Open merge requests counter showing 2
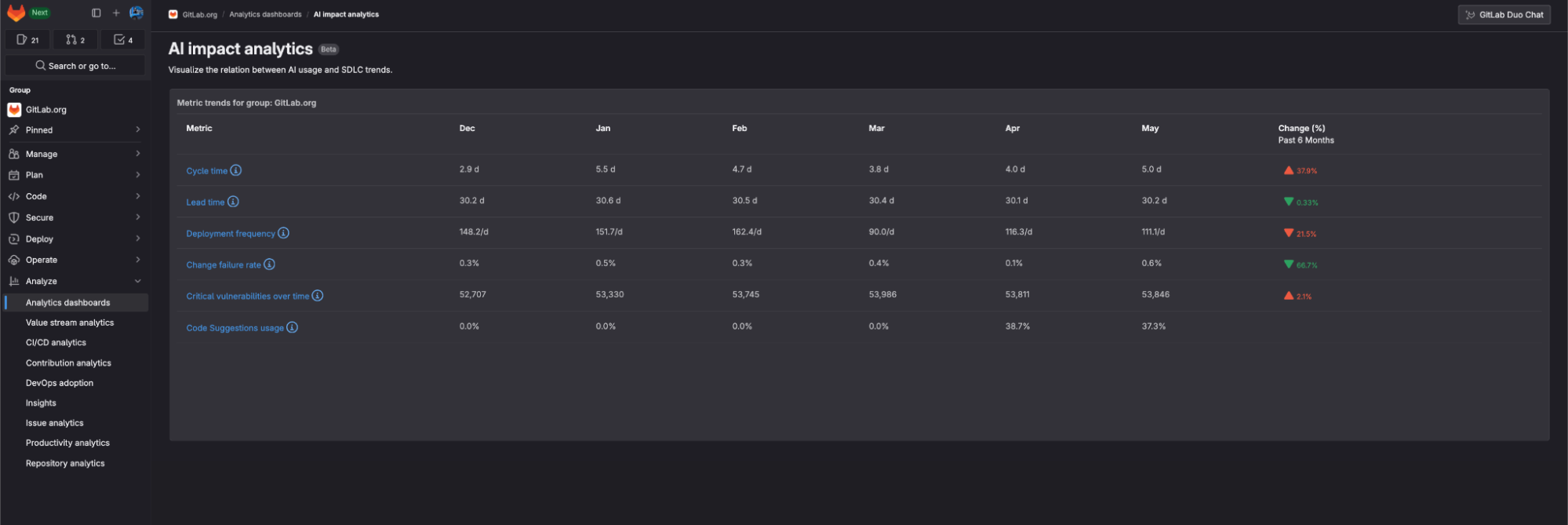The image size is (1568, 525). [75, 40]
